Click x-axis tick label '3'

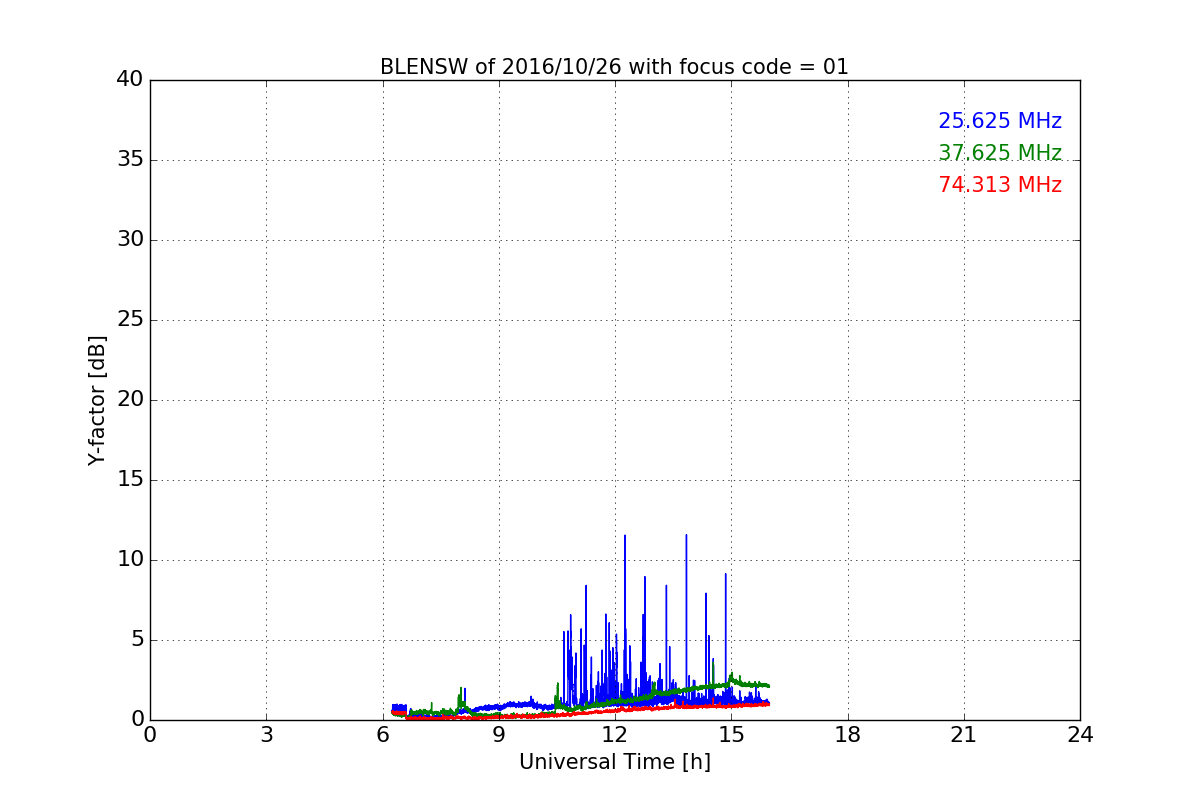tap(266, 735)
